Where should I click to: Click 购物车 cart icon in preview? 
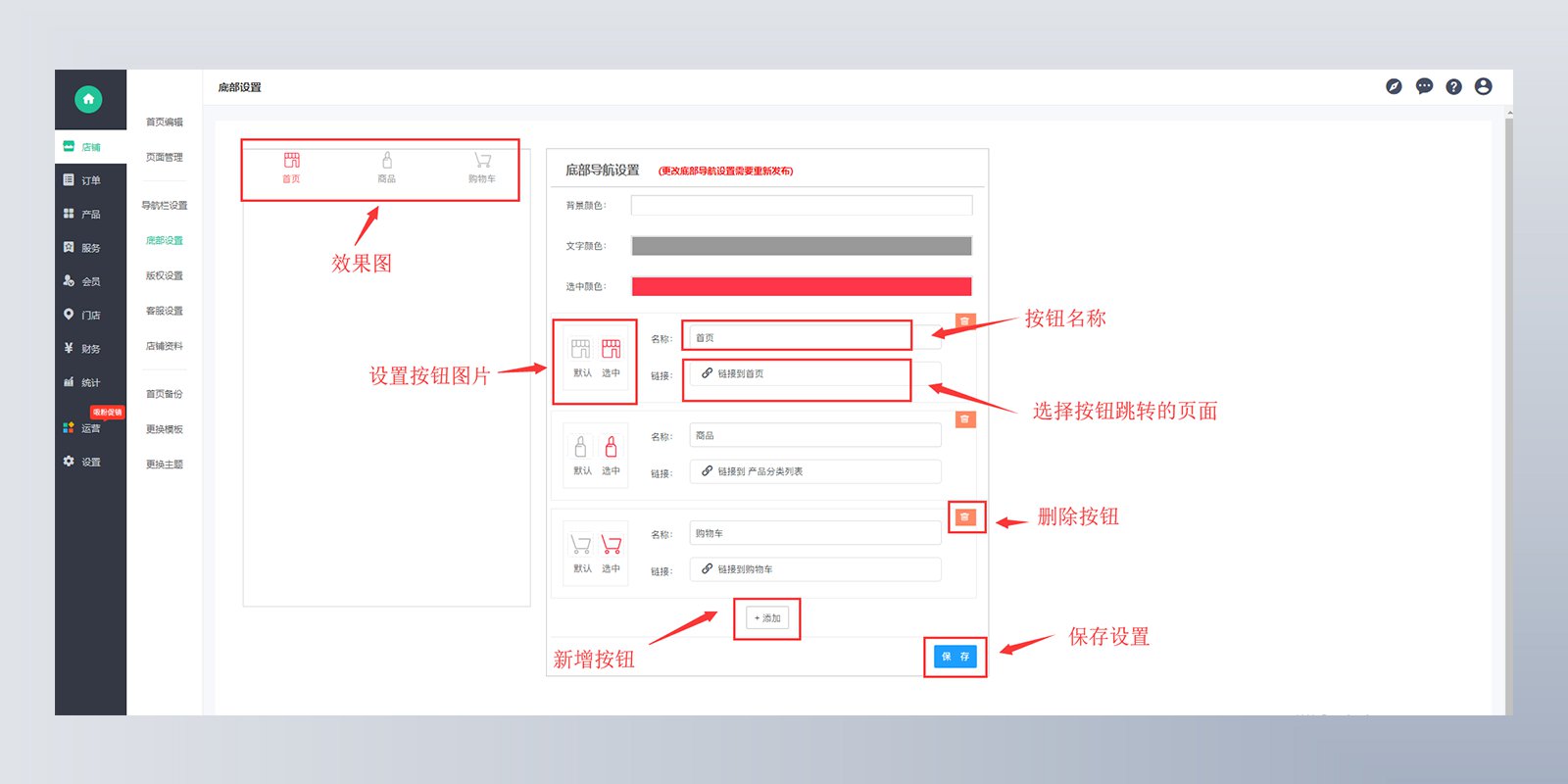coord(482,160)
